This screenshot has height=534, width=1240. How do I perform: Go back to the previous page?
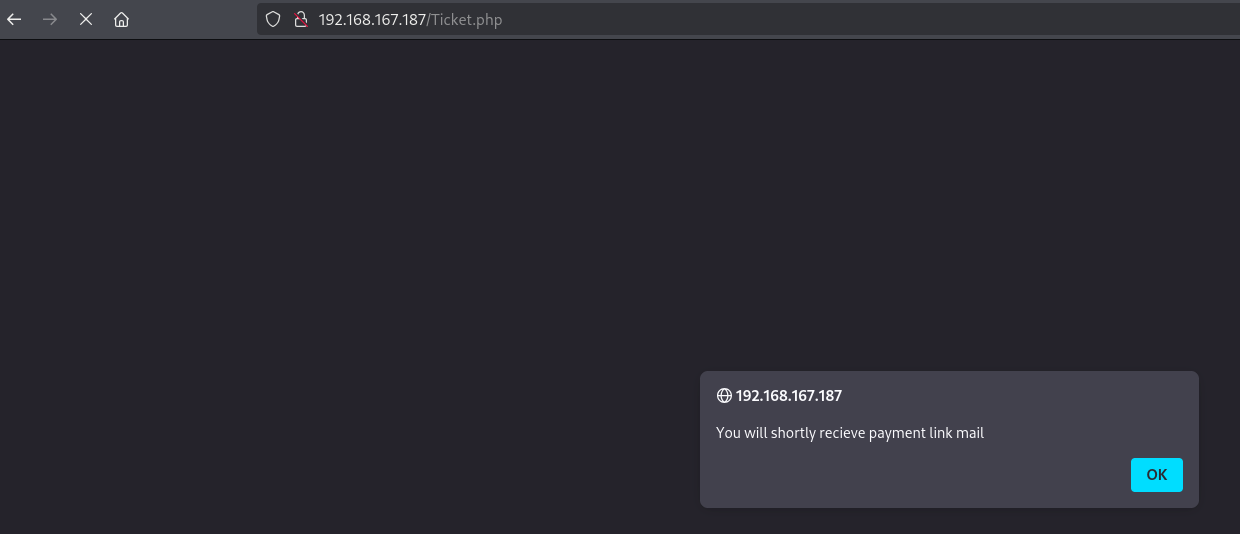(14, 19)
